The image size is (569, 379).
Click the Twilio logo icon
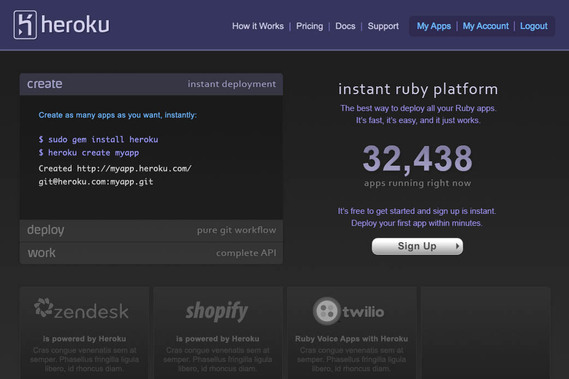click(x=326, y=311)
